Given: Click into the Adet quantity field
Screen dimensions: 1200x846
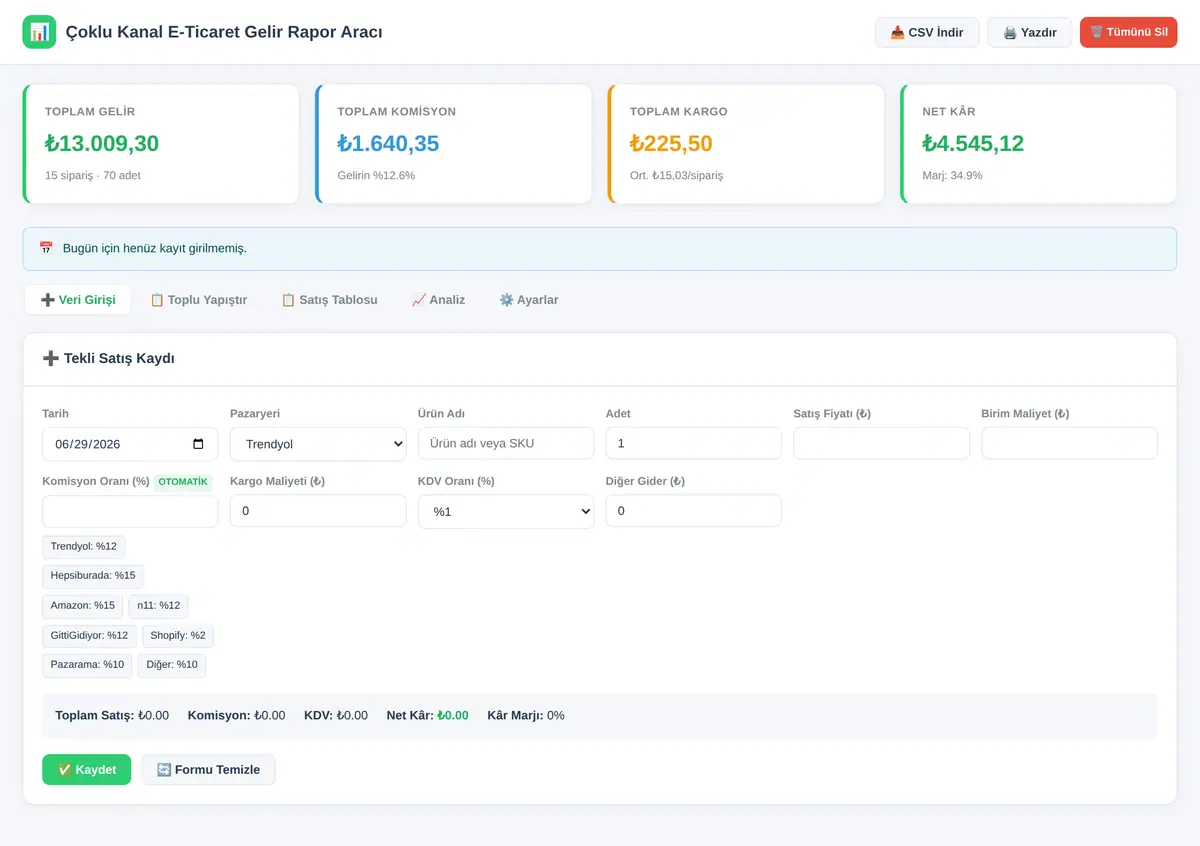Looking at the screenshot, I should point(694,444).
